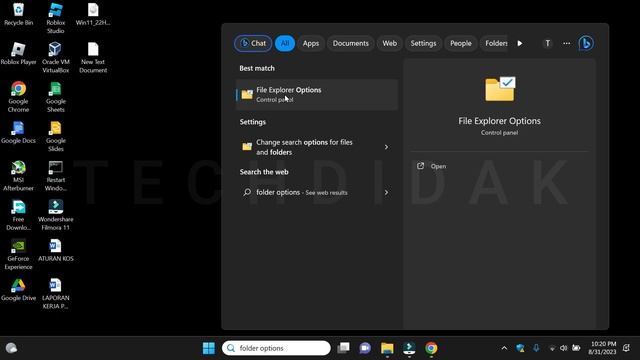Open the three-dots search options menu
Viewport: 640px width, 360px height.
tap(567, 43)
